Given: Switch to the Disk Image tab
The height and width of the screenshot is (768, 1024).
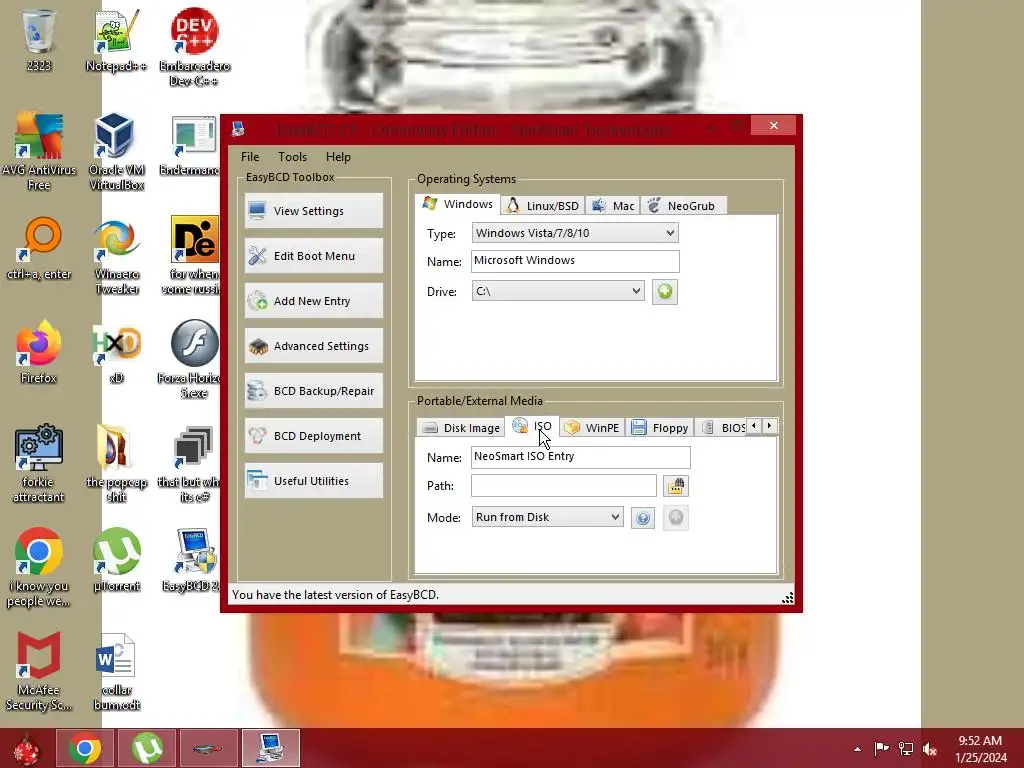Looking at the screenshot, I should [461, 428].
